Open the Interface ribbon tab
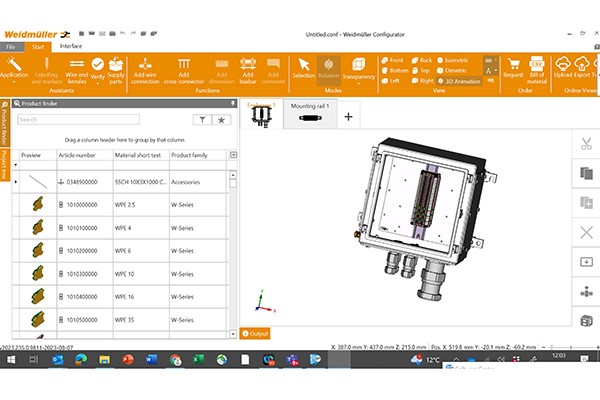Viewport: 600px width, 400px height. tap(71, 46)
